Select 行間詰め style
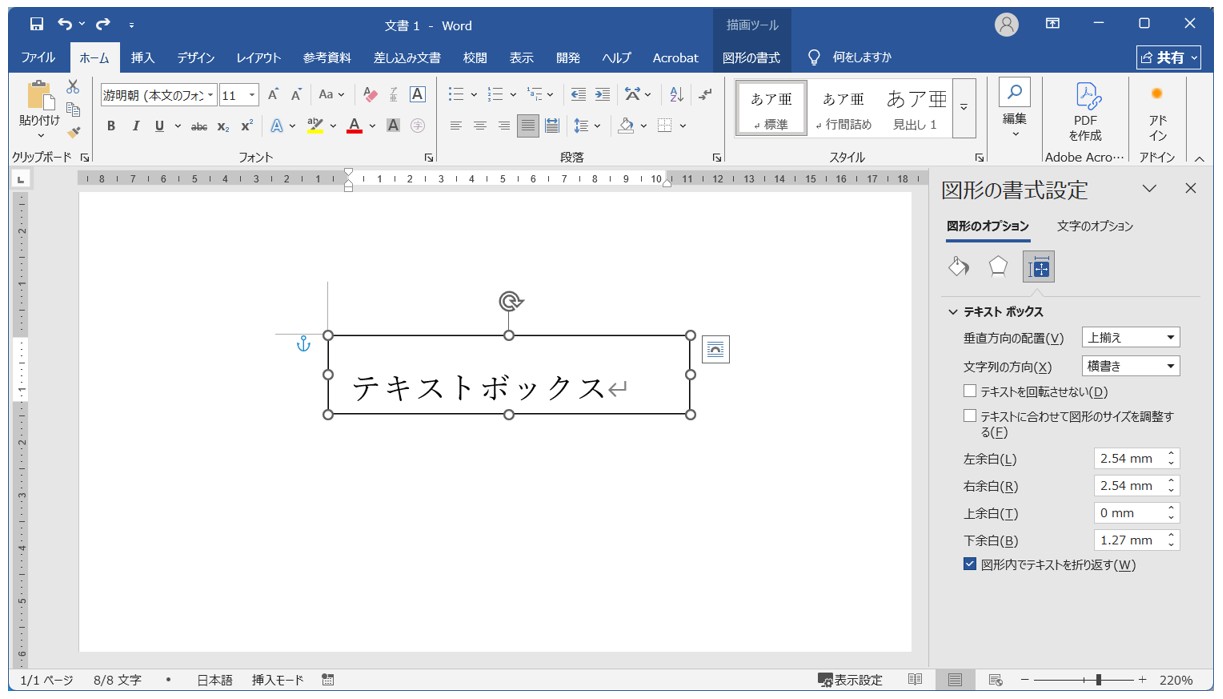 [x=843, y=107]
